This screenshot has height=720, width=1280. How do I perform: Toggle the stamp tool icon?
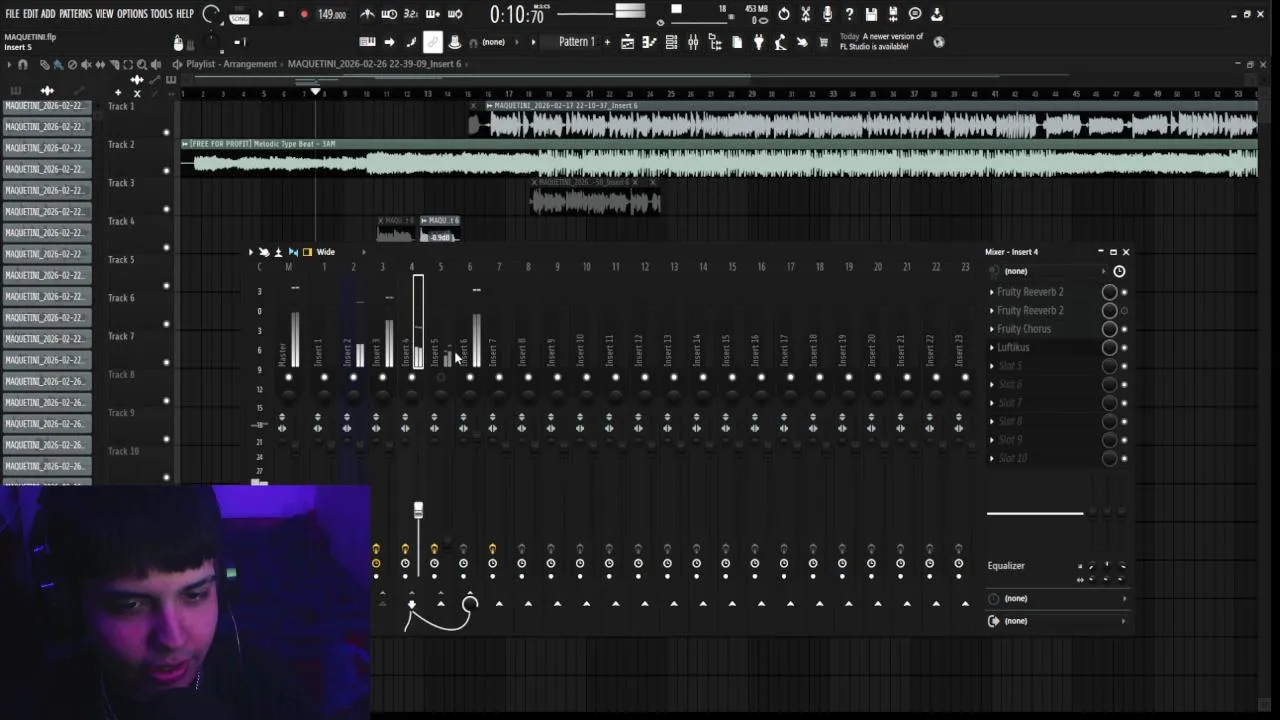pyautogui.click(x=455, y=42)
